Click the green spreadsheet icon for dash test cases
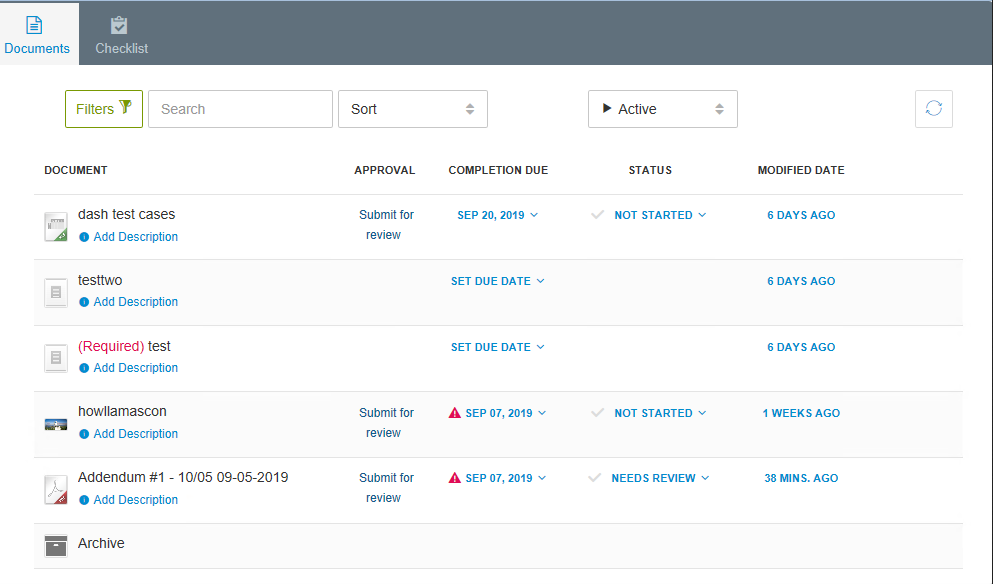Viewport: 993px width, 584px height. pos(55,226)
